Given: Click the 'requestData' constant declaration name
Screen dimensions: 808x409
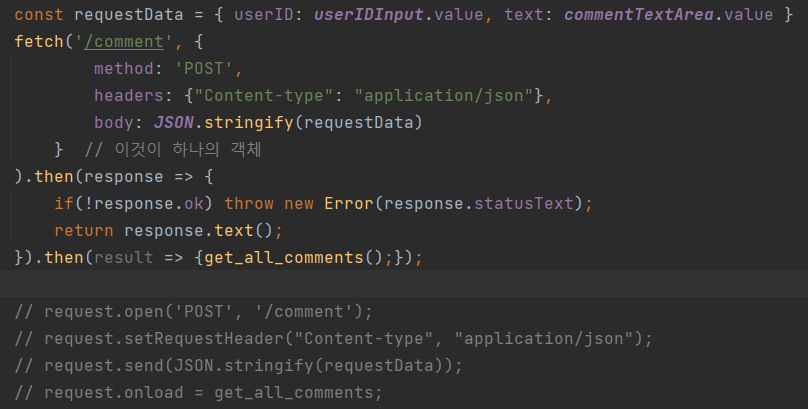Looking at the screenshot, I should click(x=128, y=14).
